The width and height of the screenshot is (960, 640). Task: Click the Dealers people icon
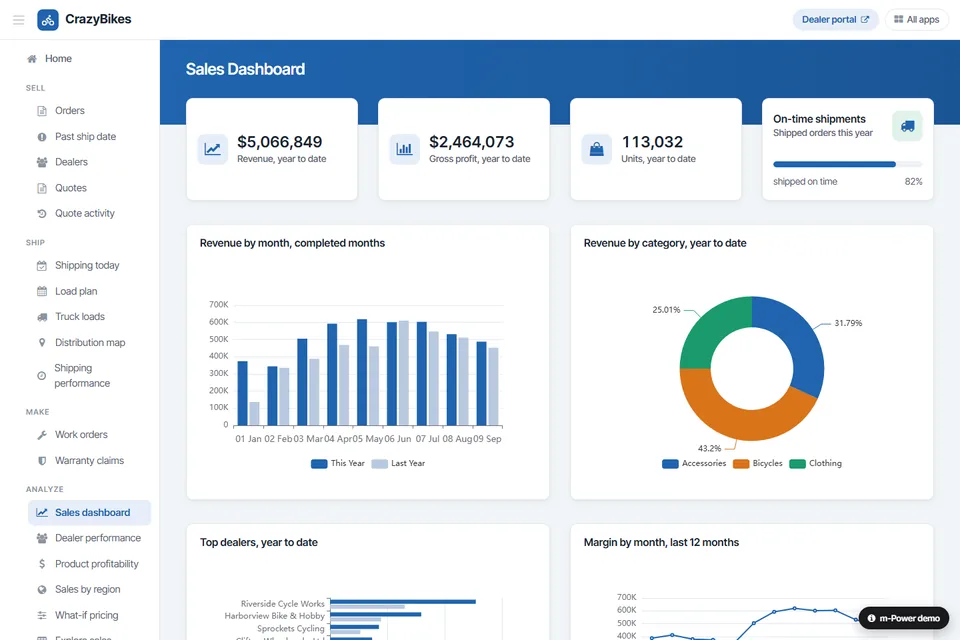click(x=42, y=162)
